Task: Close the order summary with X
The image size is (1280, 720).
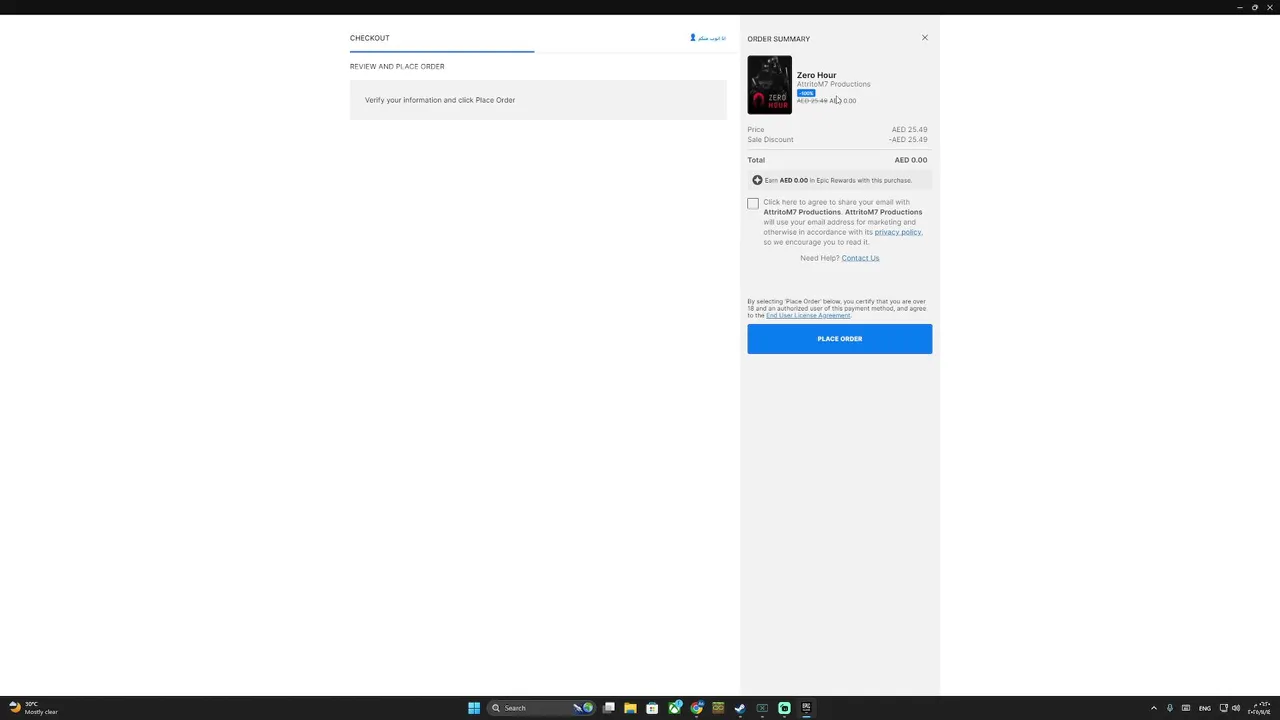Action: [925, 38]
